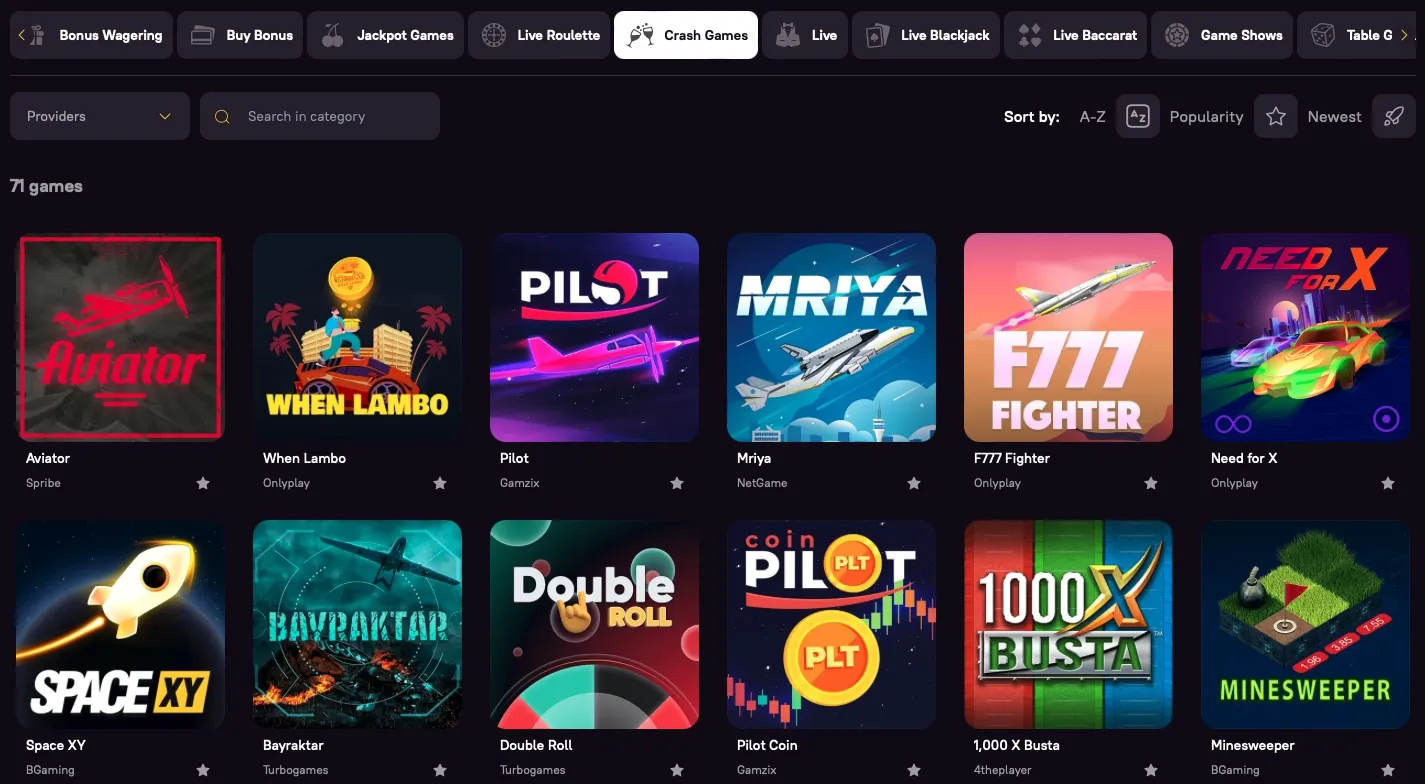The image size is (1425, 784).
Task: Sort the list by Newest
Action: tap(1334, 116)
